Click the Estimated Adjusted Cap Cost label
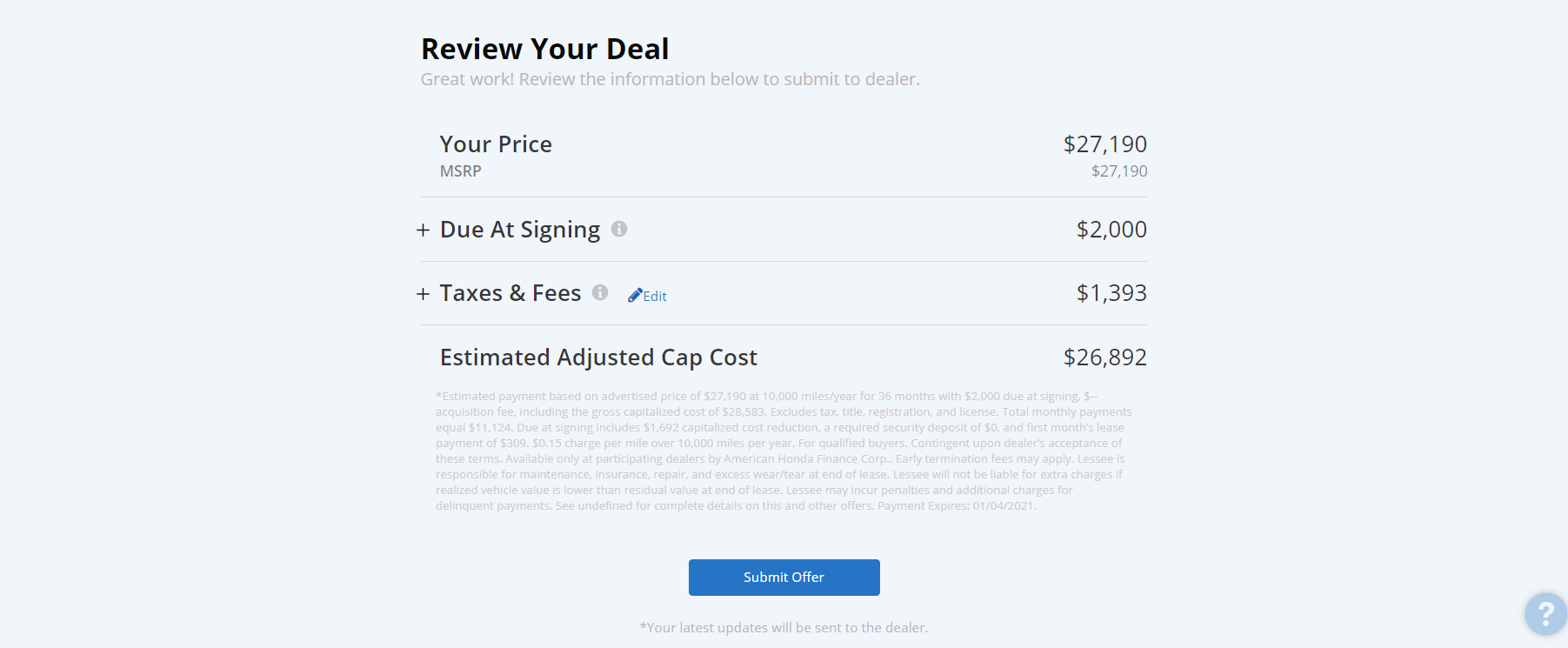The height and width of the screenshot is (648, 1568). point(598,357)
